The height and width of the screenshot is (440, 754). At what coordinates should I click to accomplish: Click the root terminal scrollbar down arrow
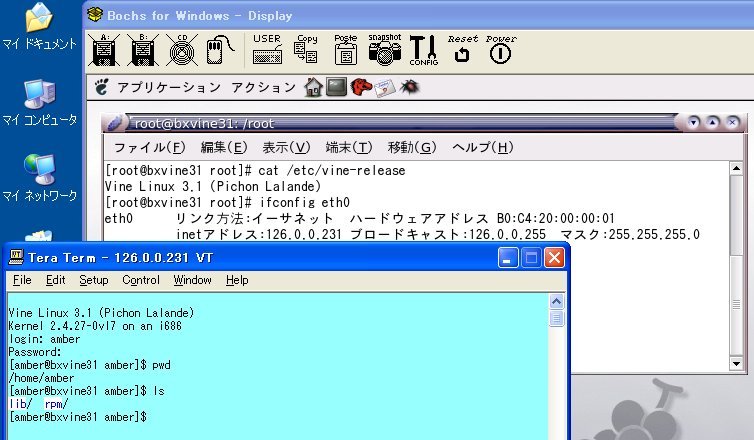click(736, 364)
